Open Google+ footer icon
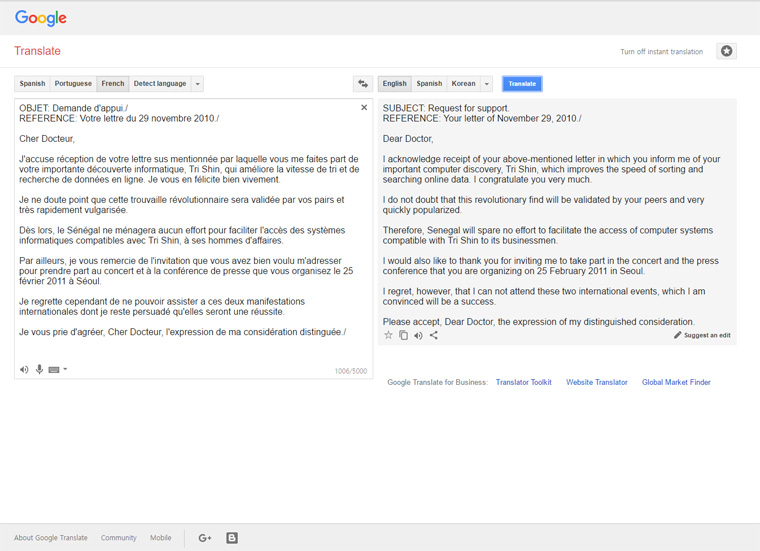Image resolution: width=760 pixels, height=551 pixels. coord(205,537)
